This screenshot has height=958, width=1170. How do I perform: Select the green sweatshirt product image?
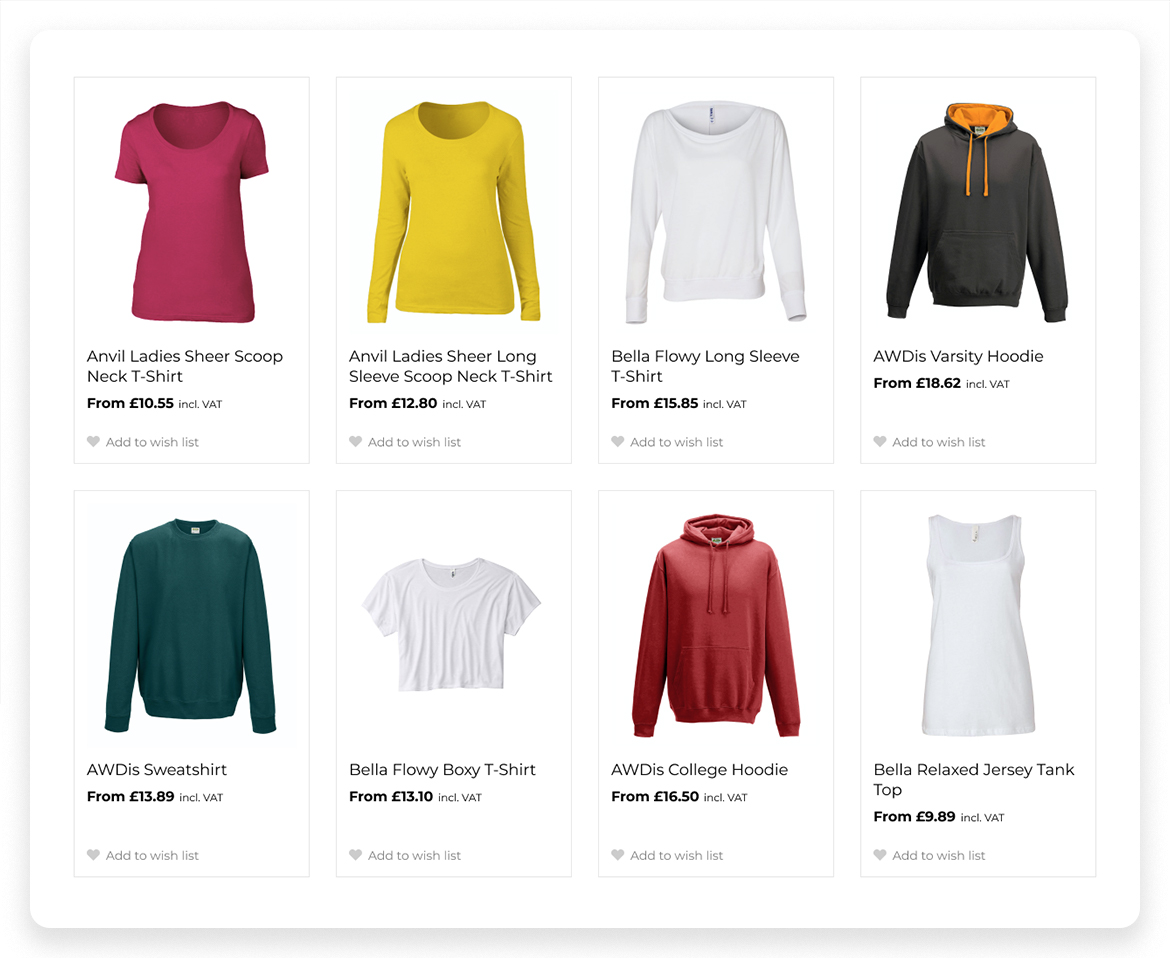pos(191,625)
